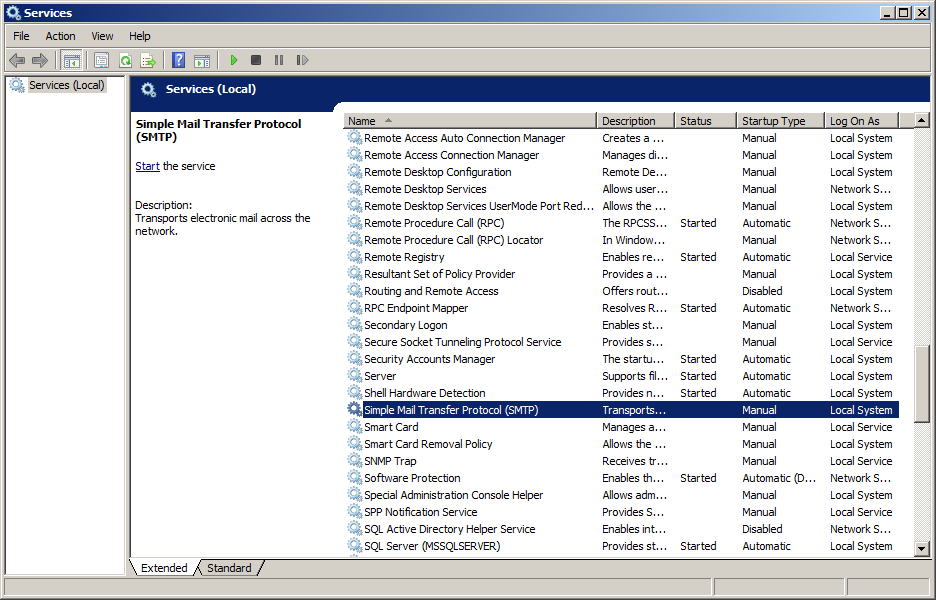Sort the list by the Name column header
Image resolution: width=936 pixels, height=600 pixels.
(470, 121)
